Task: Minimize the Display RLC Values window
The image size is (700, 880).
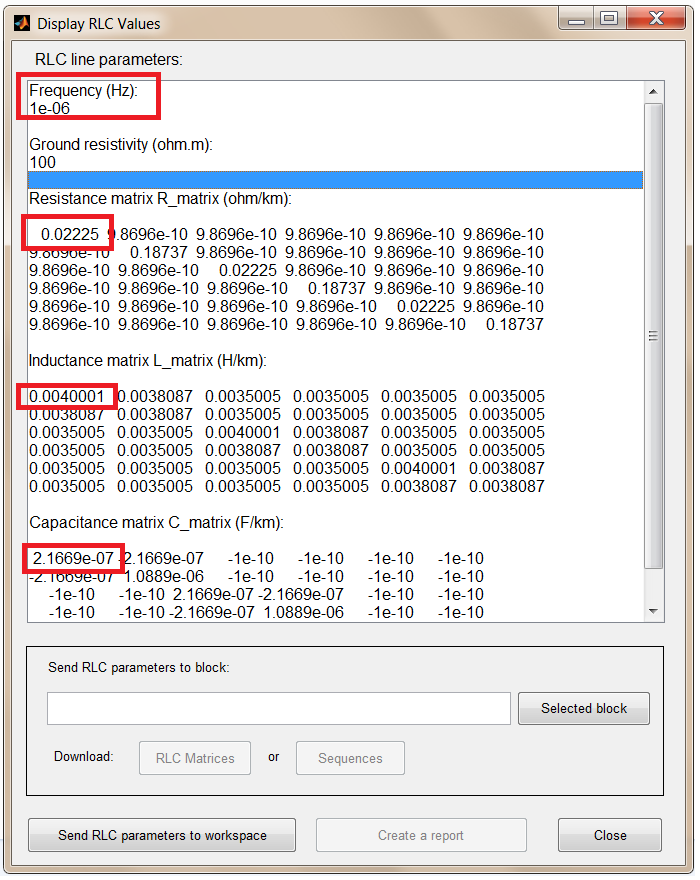Action: point(575,19)
